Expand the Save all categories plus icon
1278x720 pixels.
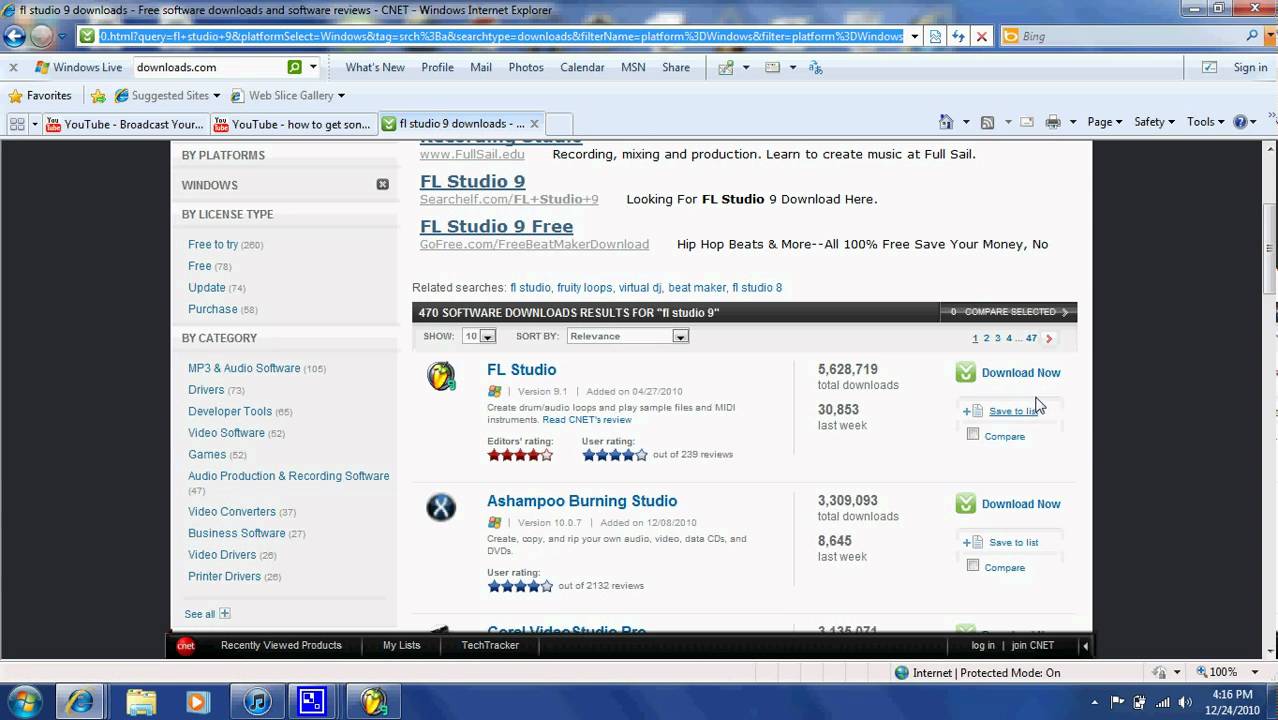pyautogui.click(x=224, y=613)
